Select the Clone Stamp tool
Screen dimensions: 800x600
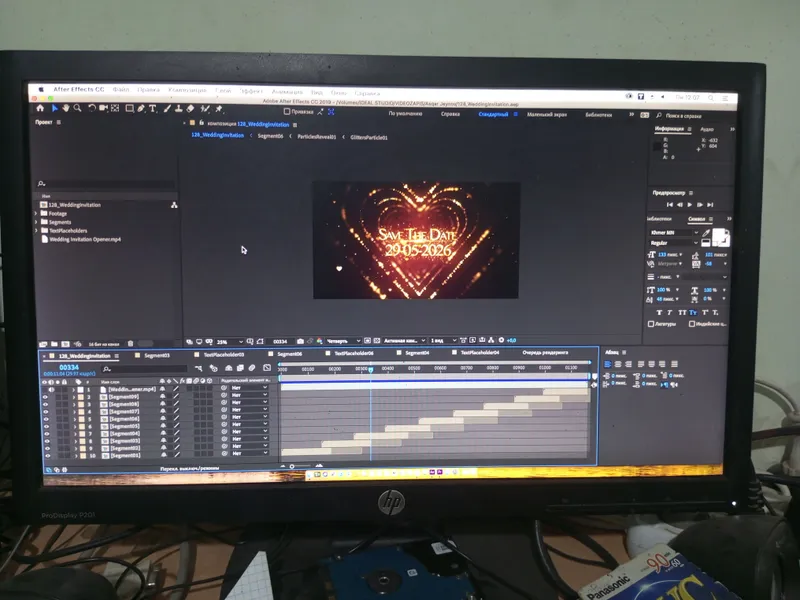[179, 108]
